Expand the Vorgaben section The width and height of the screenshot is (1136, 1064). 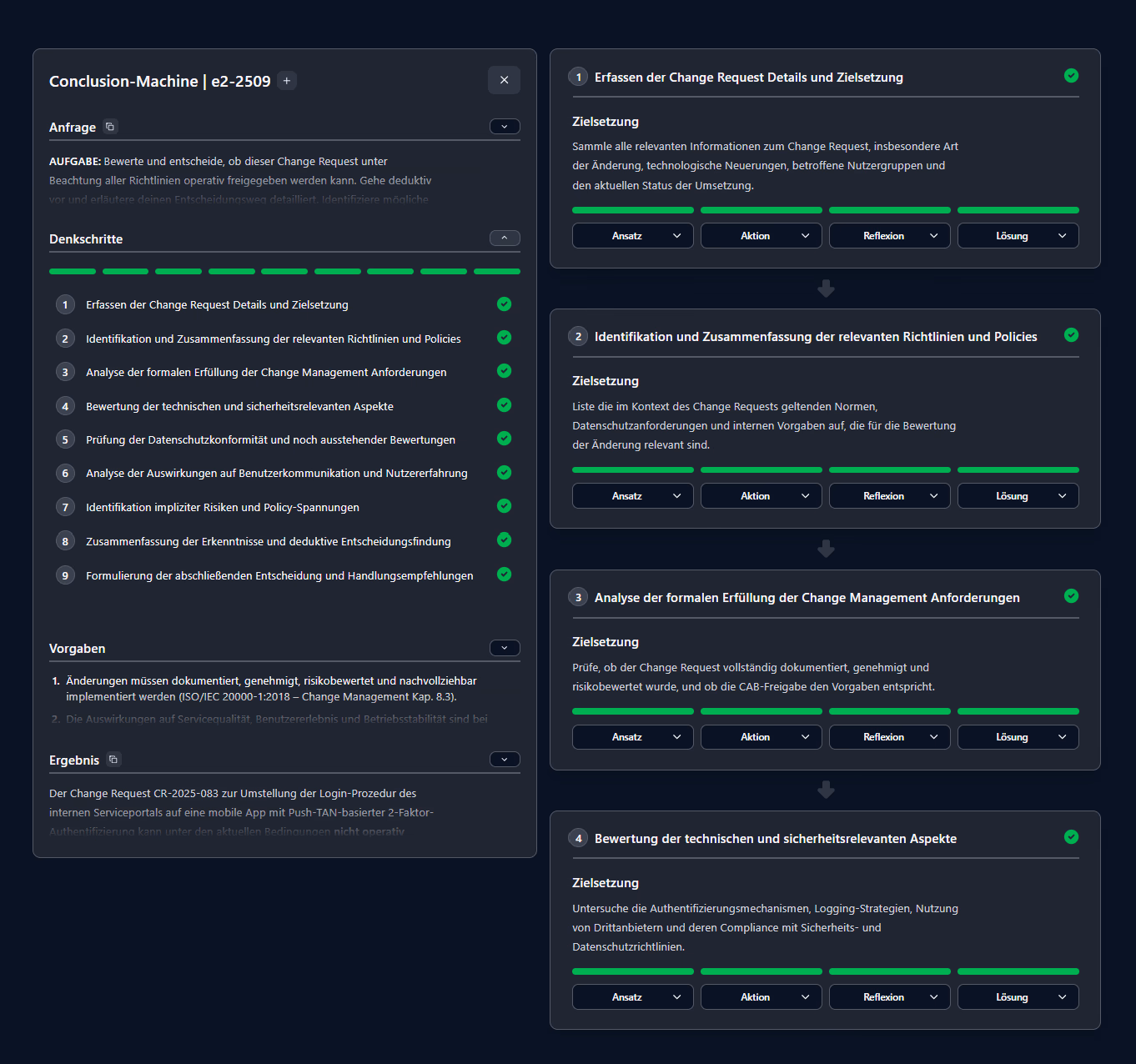pos(505,648)
